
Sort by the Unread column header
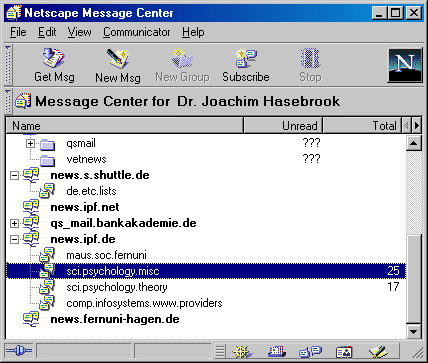(x=283, y=126)
